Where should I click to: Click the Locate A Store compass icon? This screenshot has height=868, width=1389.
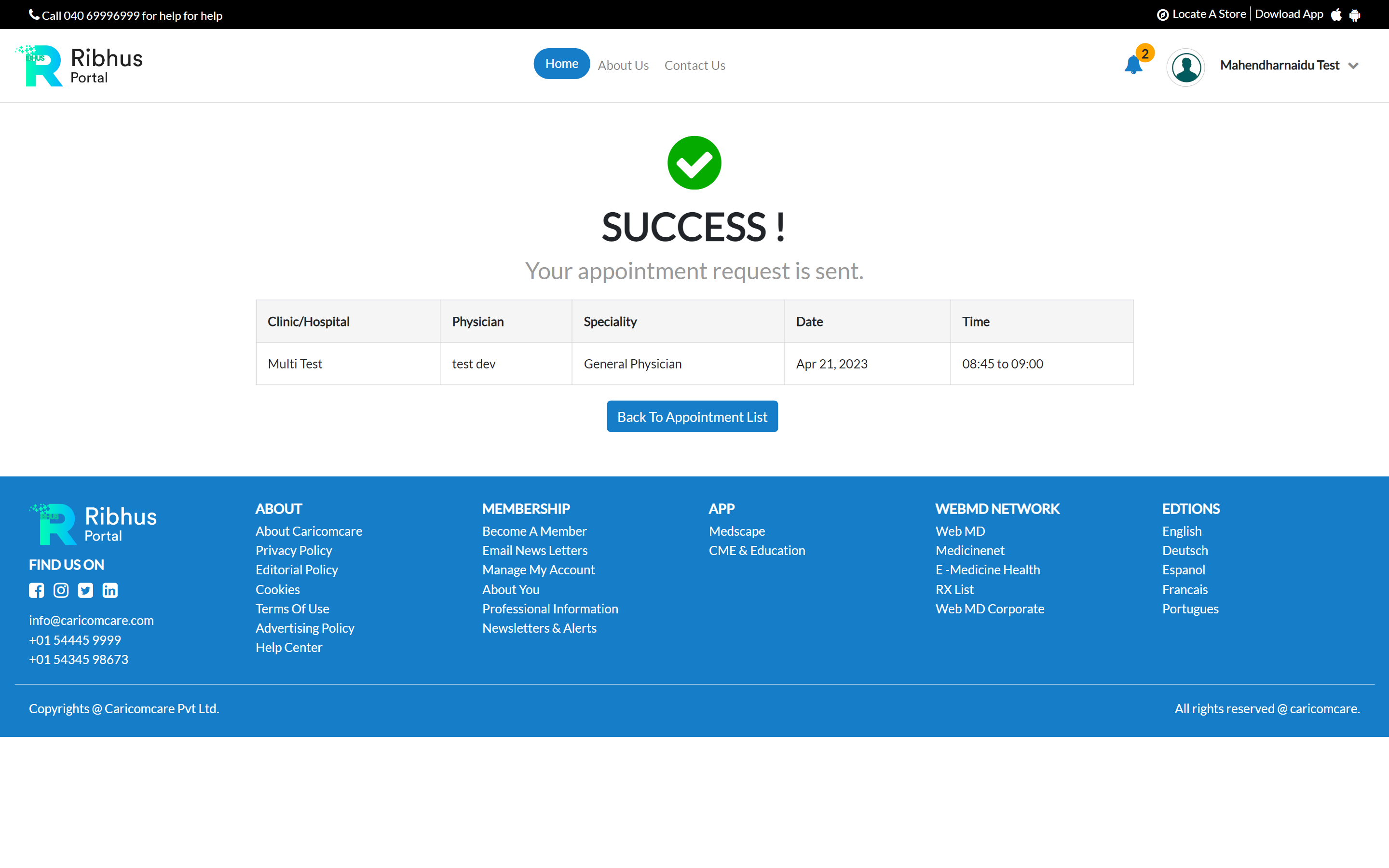click(x=1162, y=14)
